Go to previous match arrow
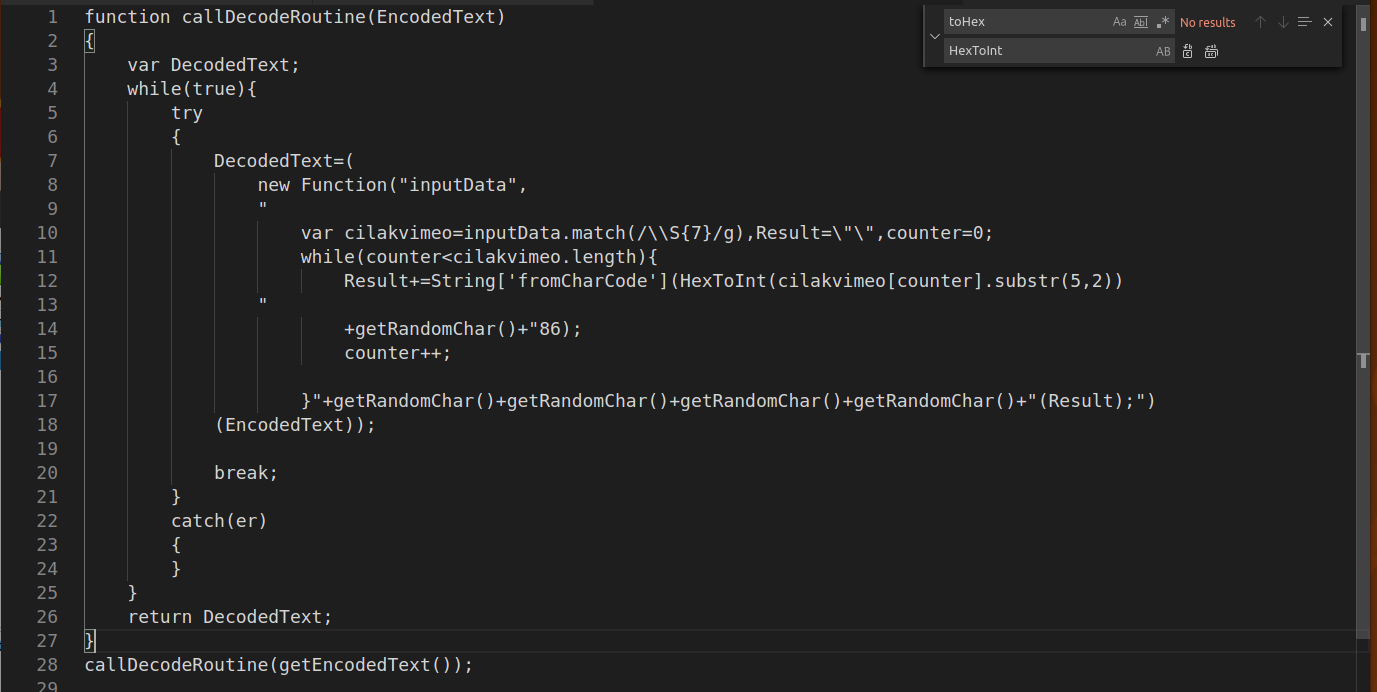The width and height of the screenshot is (1377, 692). (x=1260, y=22)
